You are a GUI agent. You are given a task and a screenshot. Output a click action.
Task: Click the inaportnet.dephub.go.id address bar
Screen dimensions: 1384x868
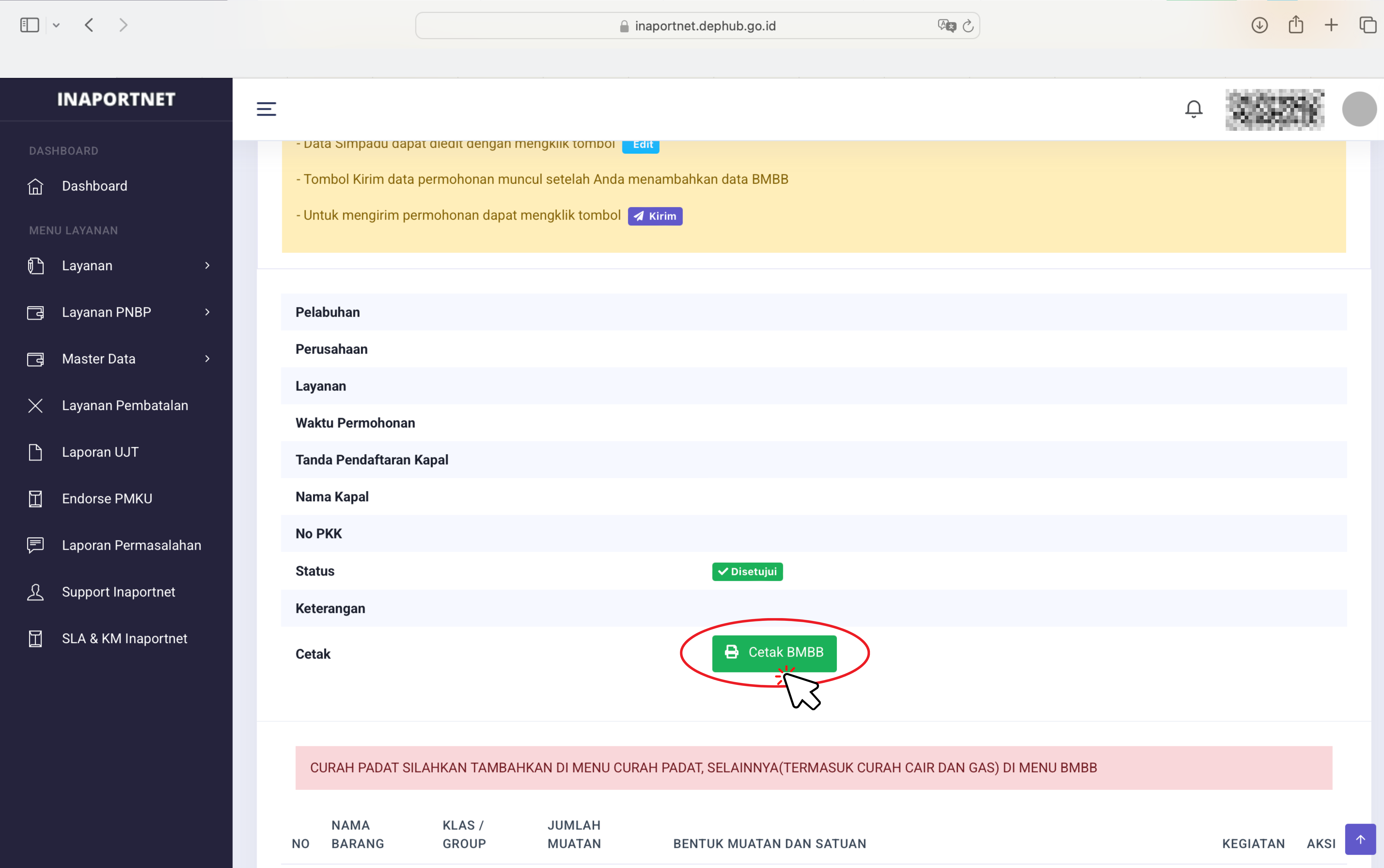705,26
